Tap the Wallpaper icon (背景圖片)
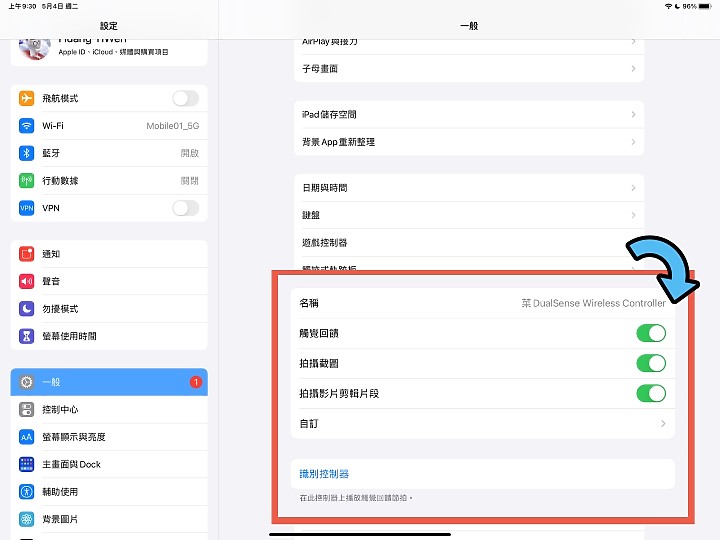720x540 pixels. pos(27,519)
